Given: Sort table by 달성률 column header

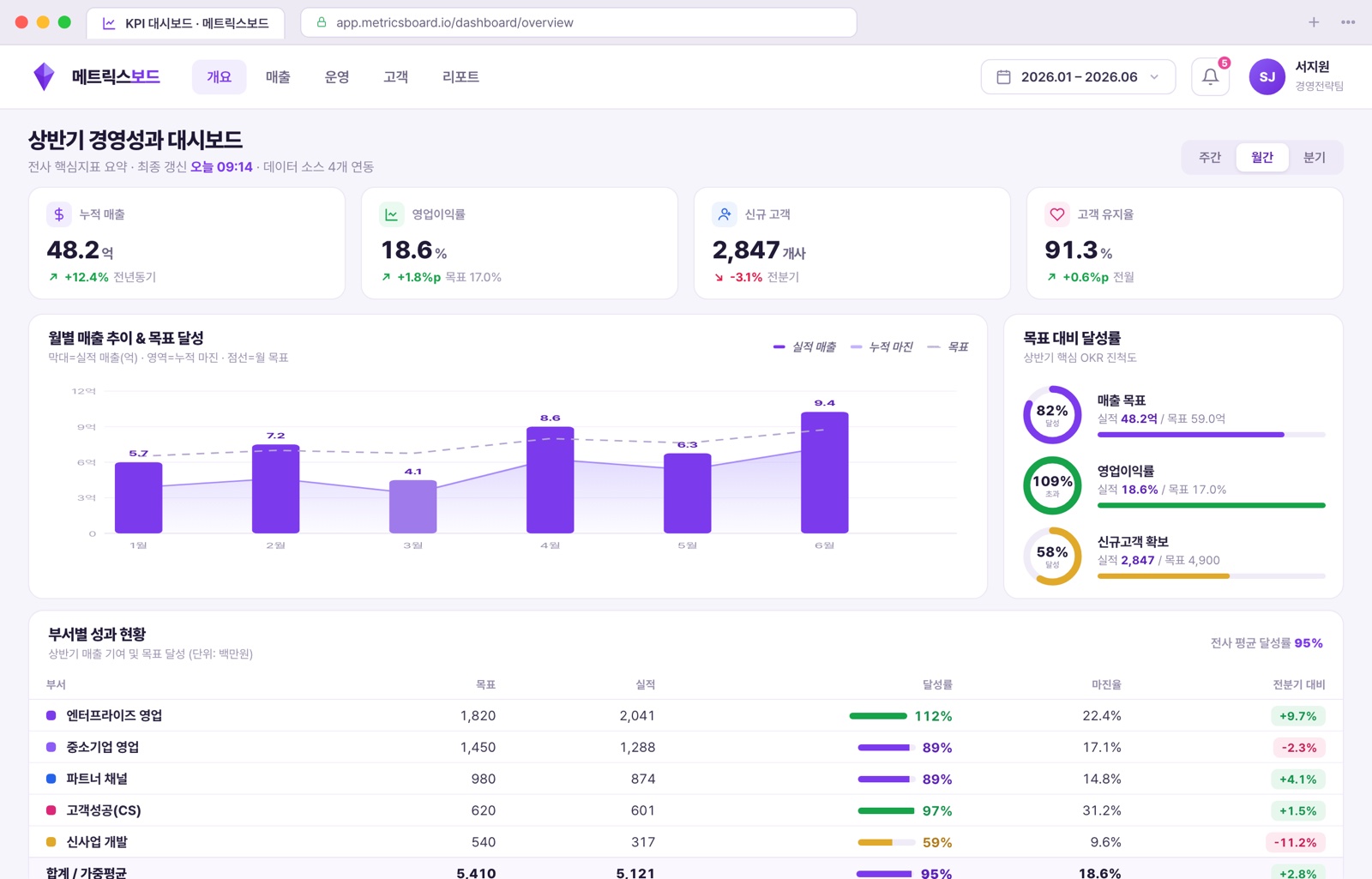Looking at the screenshot, I should (937, 684).
